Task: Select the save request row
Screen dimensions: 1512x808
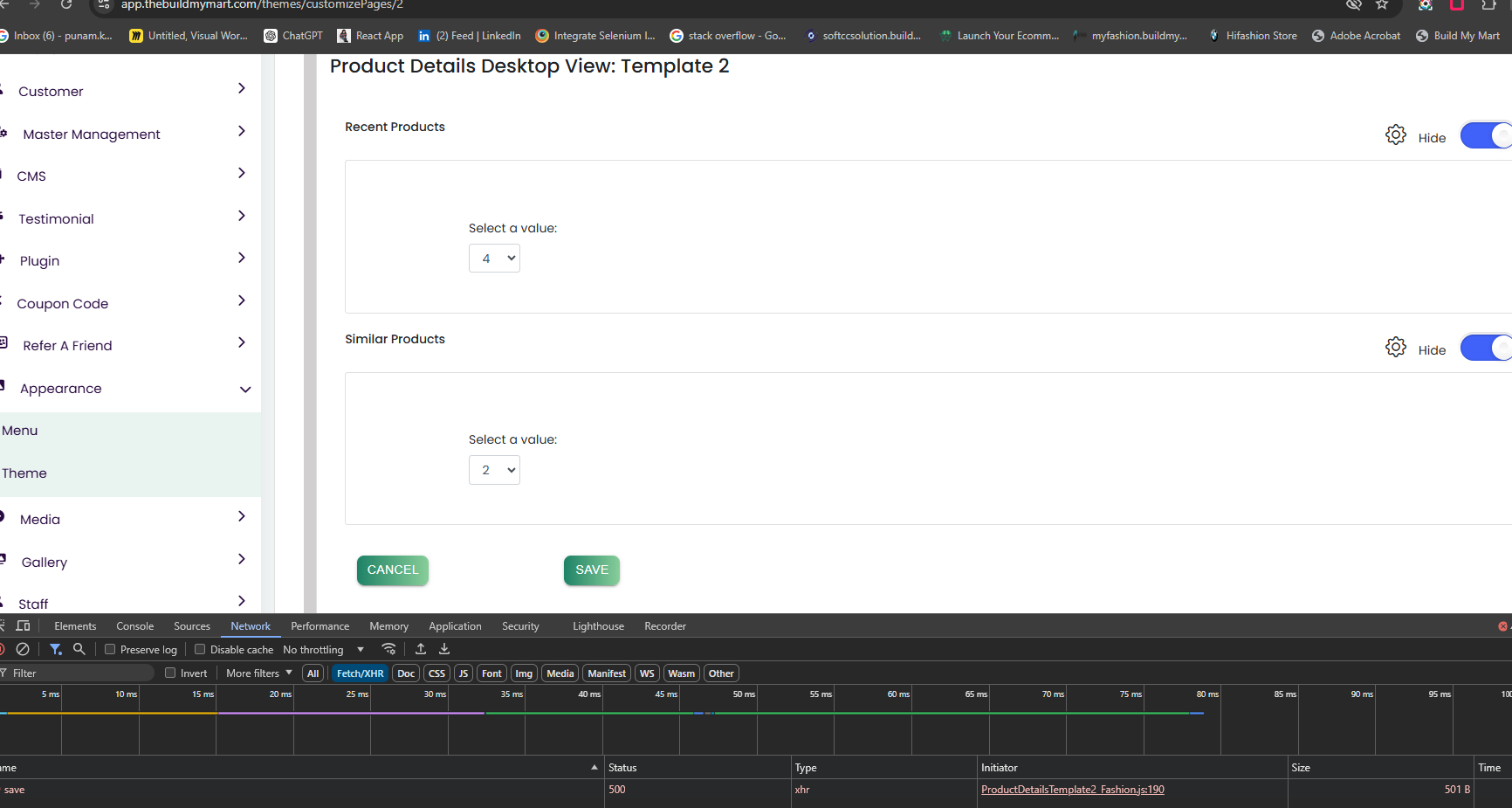Action: 756,790
